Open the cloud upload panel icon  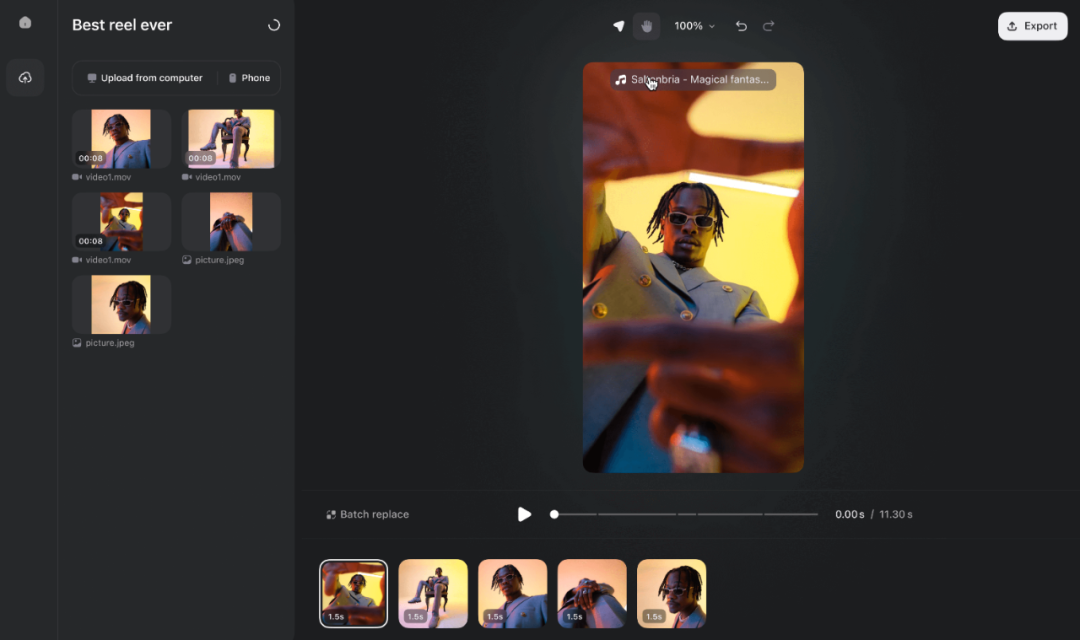25,77
